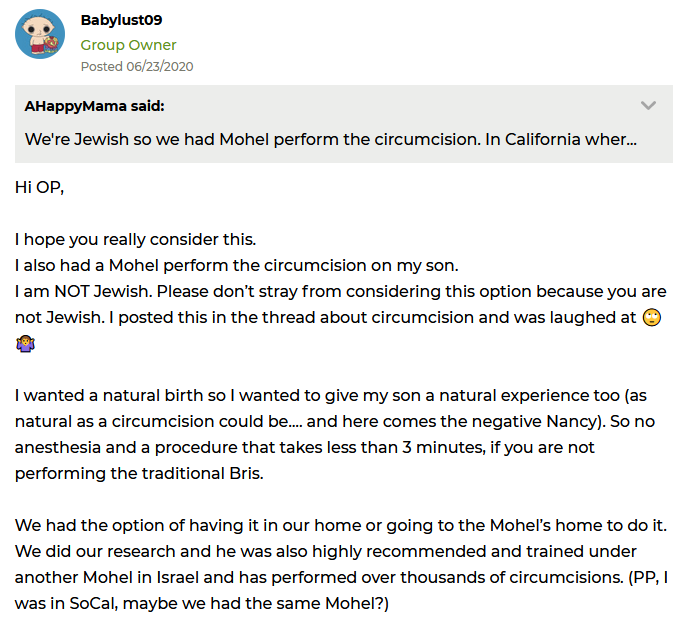
Task: Expand the quoted AHappyMama post chevron
Action: (x=648, y=105)
